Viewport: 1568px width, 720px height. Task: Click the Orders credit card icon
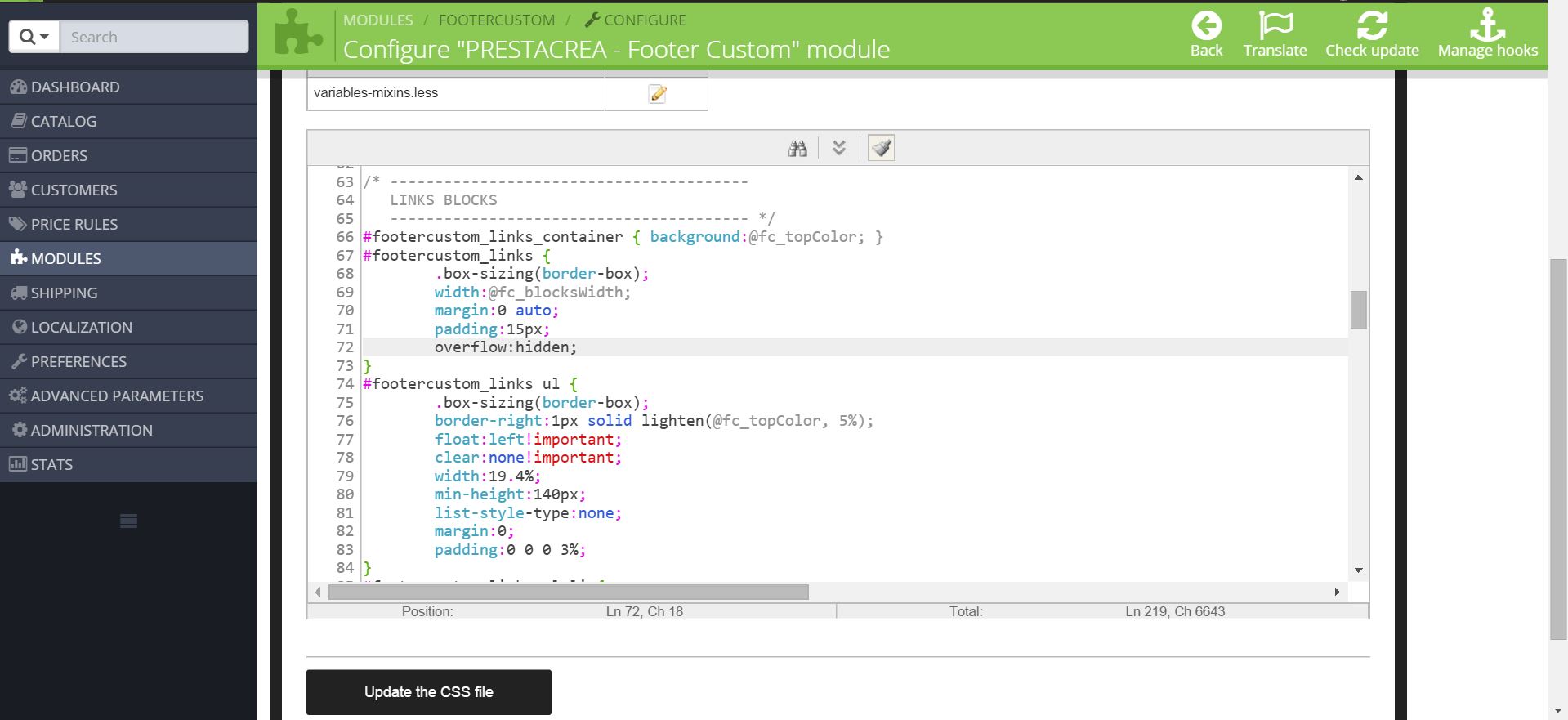click(18, 155)
